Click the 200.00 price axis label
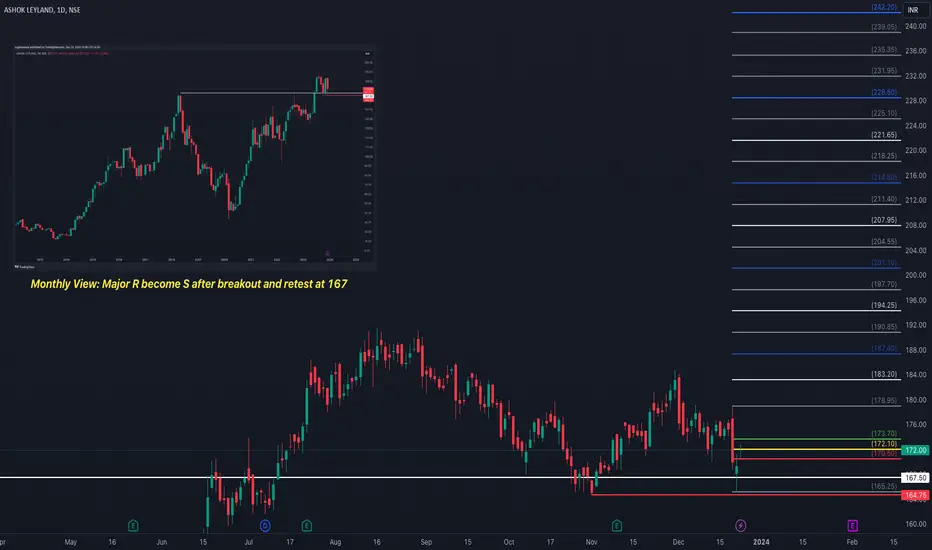The width and height of the screenshot is (932, 550). (x=915, y=275)
